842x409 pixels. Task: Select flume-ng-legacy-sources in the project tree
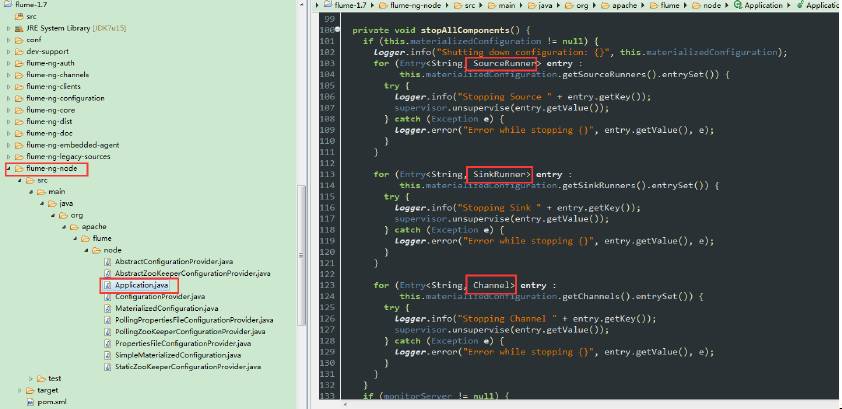[x=68, y=157]
